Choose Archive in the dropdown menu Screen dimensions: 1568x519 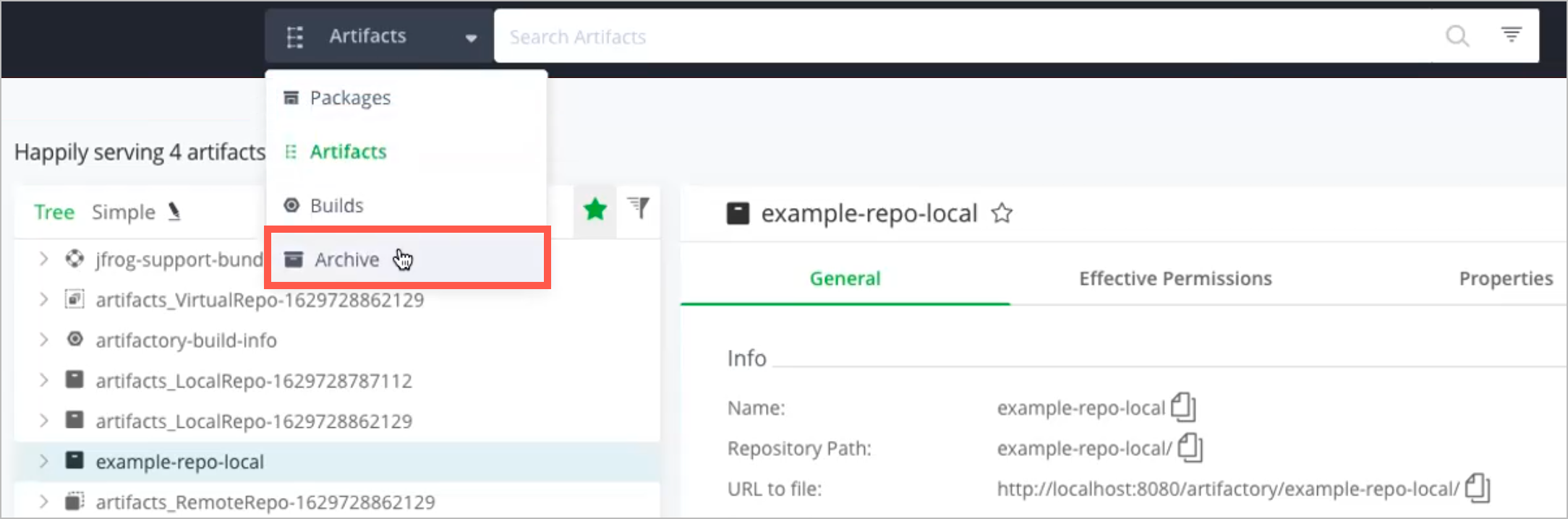[x=406, y=259]
